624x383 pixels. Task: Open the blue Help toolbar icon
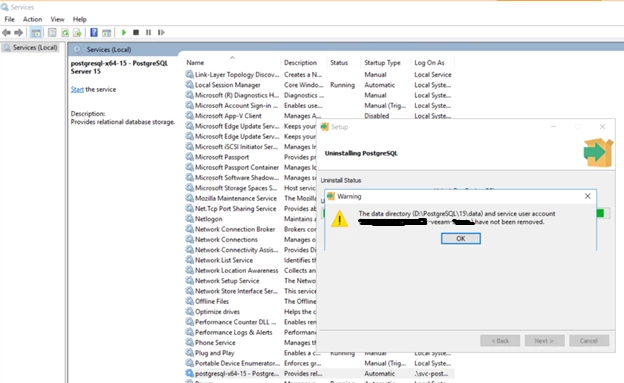click(x=94, y=33)
